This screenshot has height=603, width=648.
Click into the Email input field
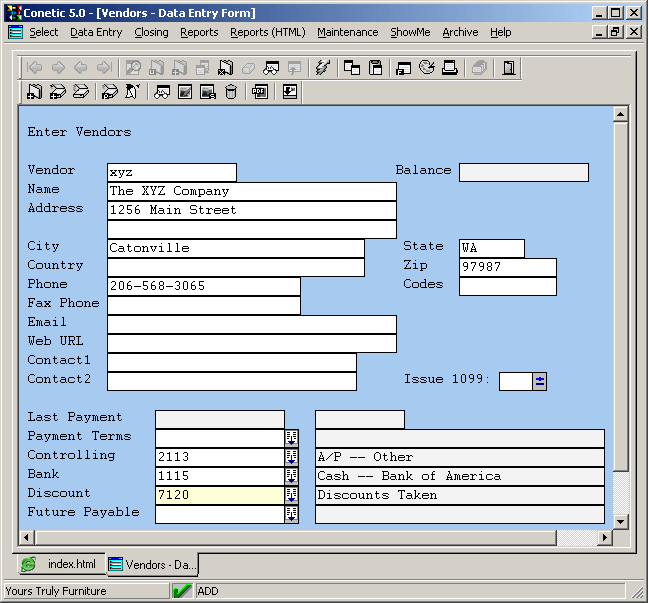coord(251,324)
